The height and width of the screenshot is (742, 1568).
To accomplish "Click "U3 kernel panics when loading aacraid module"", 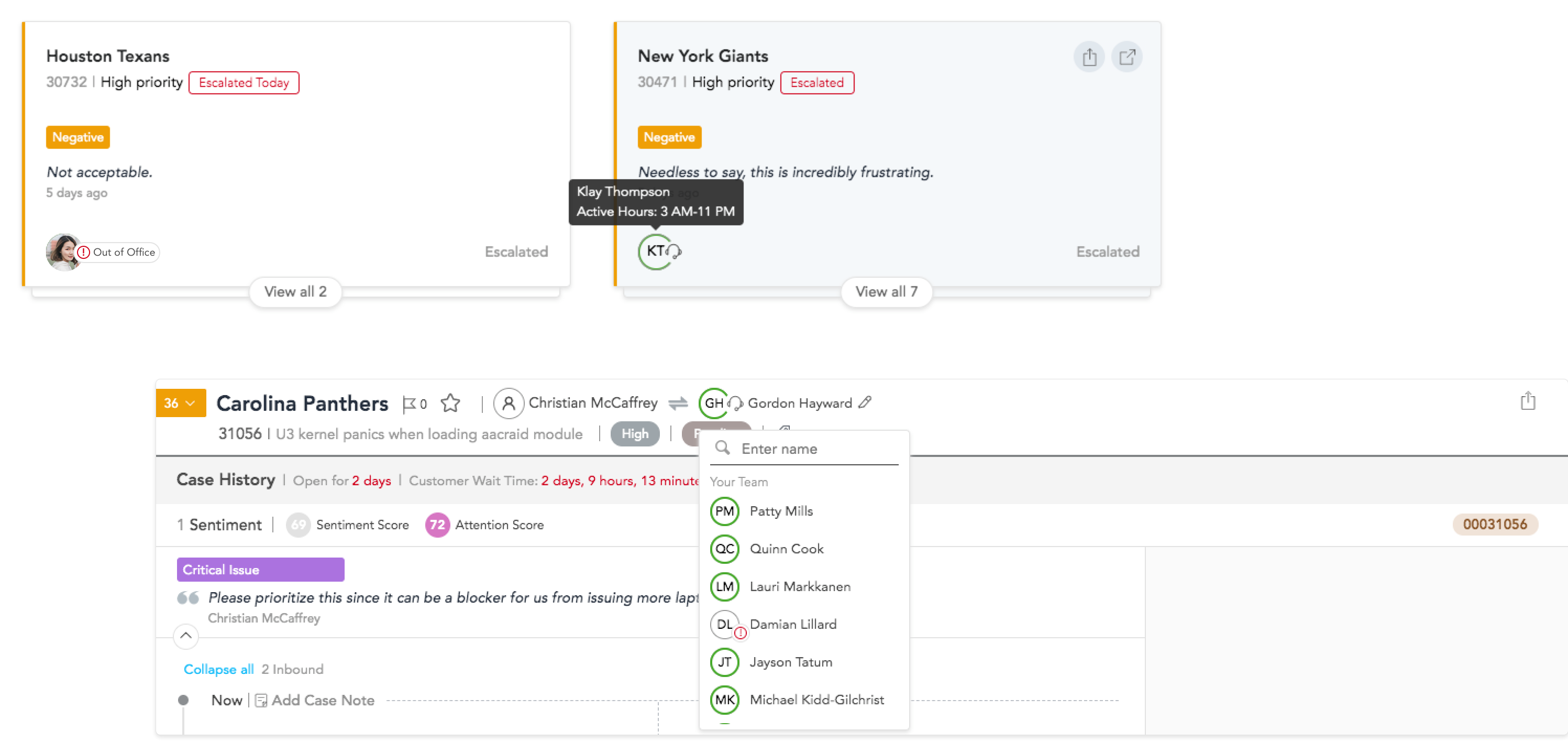I will [x=429, y=434].
